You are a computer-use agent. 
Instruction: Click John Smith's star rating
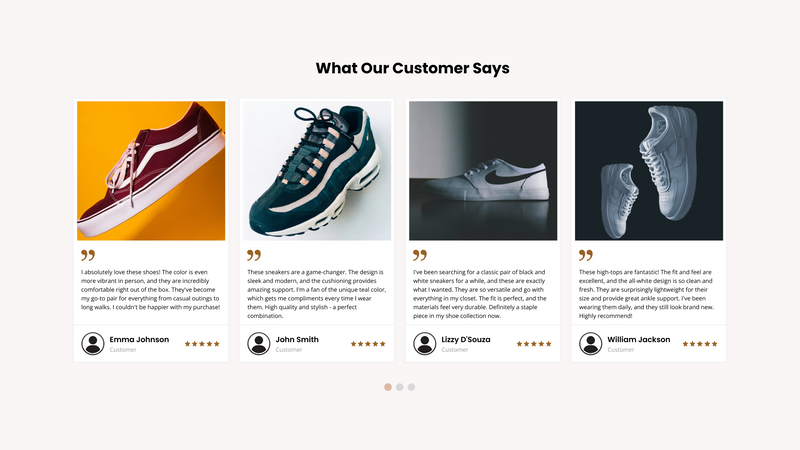click(368, 344)
